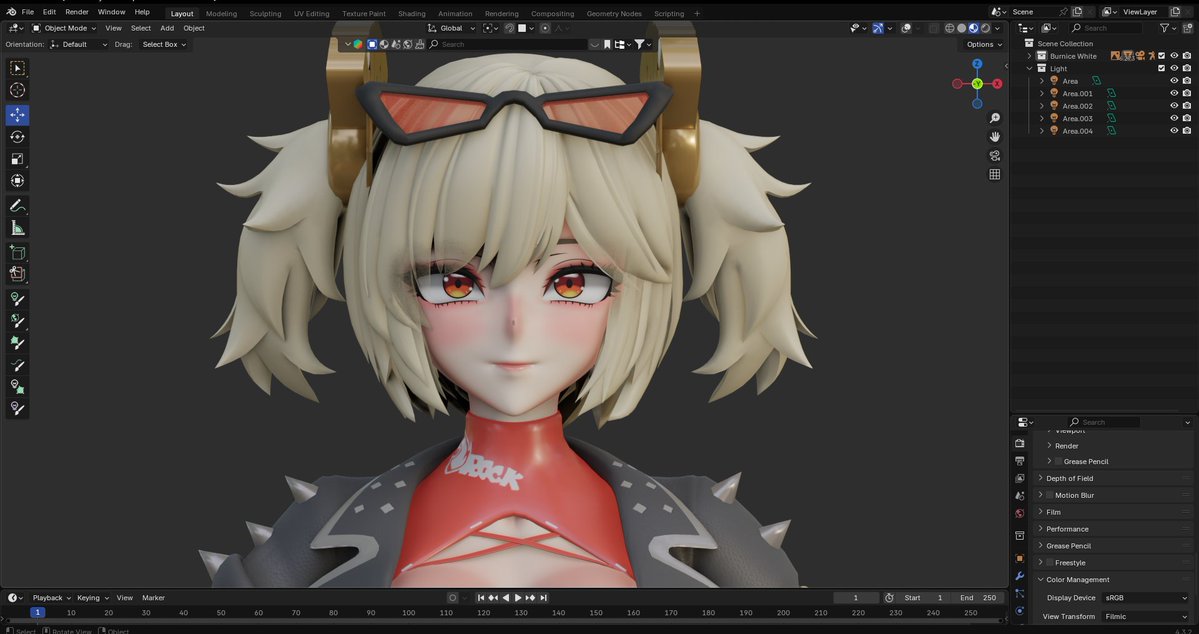Open the View Transform Filmic dropdown
Viewport: 1199px width, 634px height.
point(1146,616)
